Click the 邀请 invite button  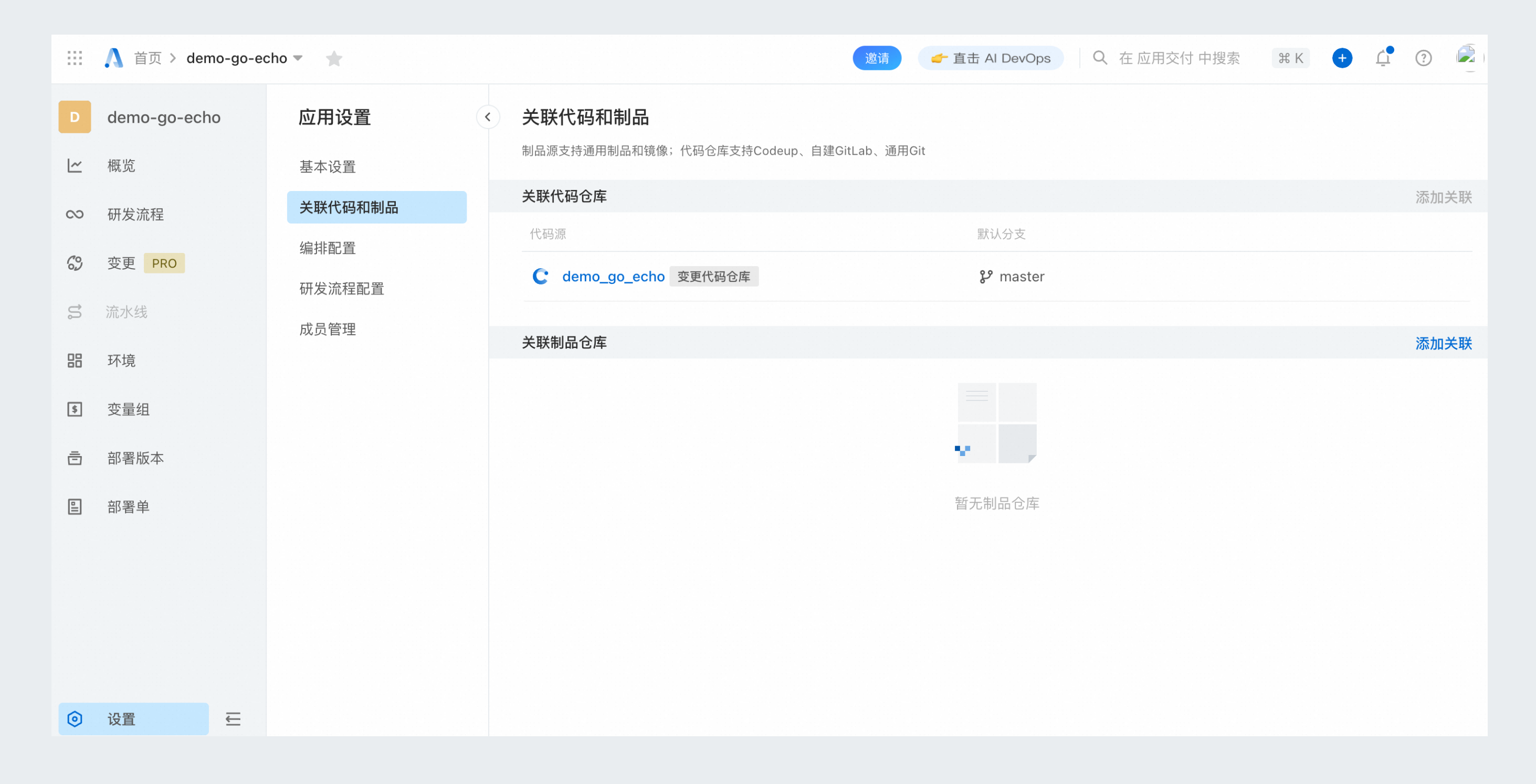pos(877,58)
